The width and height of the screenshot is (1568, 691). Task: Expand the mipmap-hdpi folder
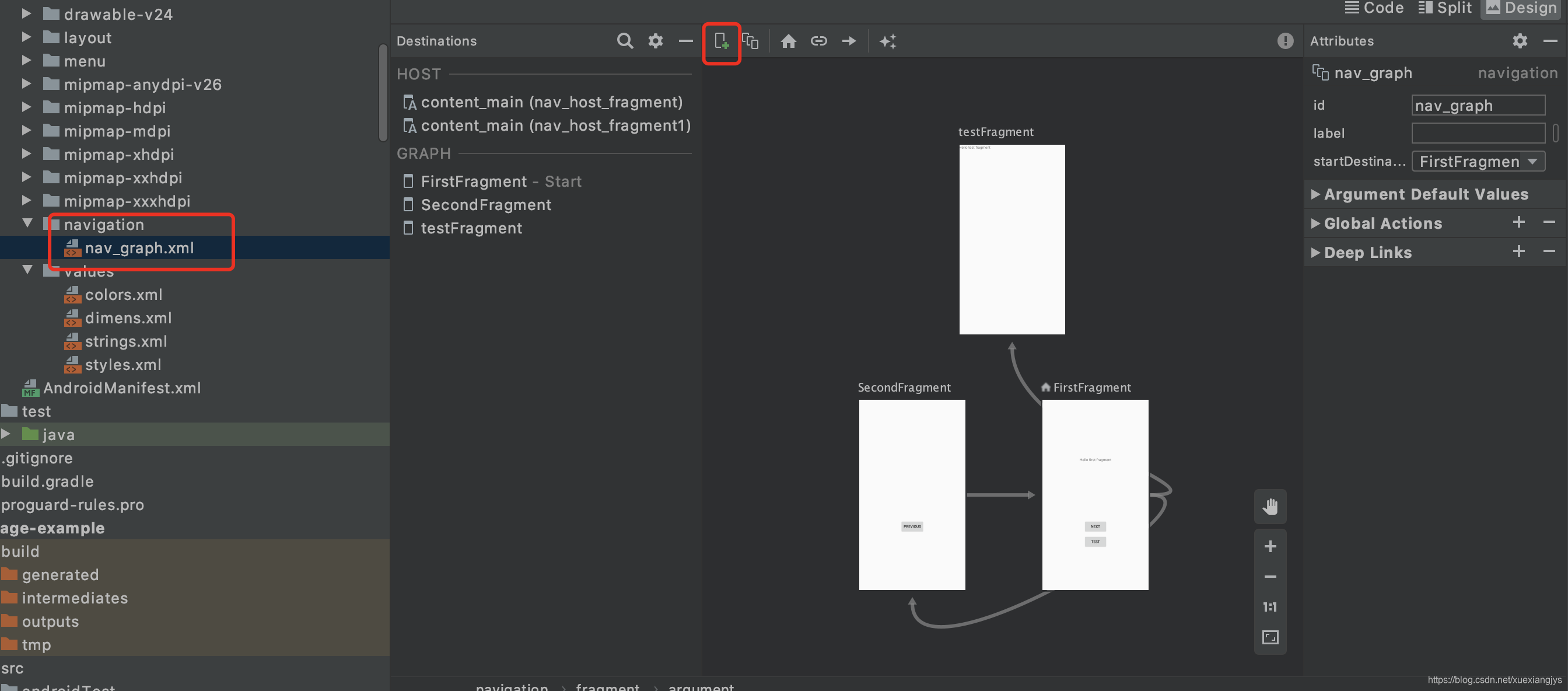coord(26,107)
